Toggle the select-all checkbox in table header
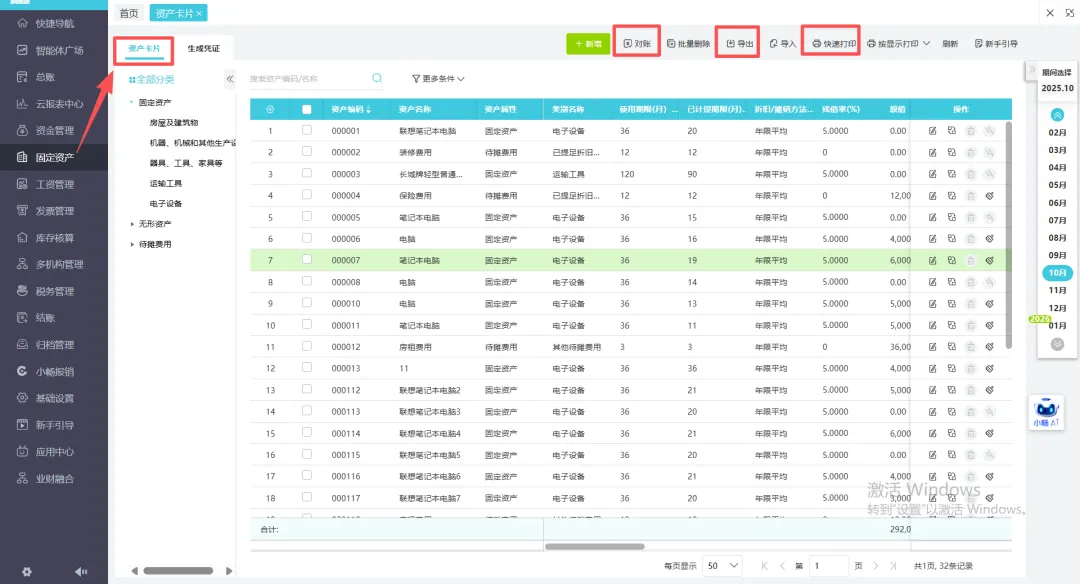Viewport: 1080px width, 584px height. coord(307,110)
